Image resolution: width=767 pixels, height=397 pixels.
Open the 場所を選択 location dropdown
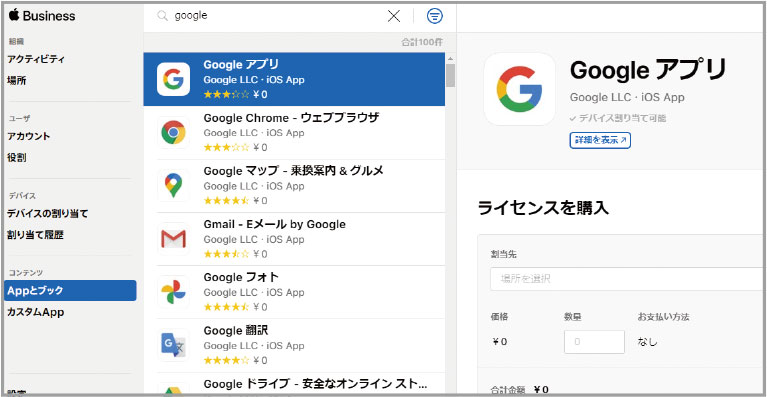[628, 279]
